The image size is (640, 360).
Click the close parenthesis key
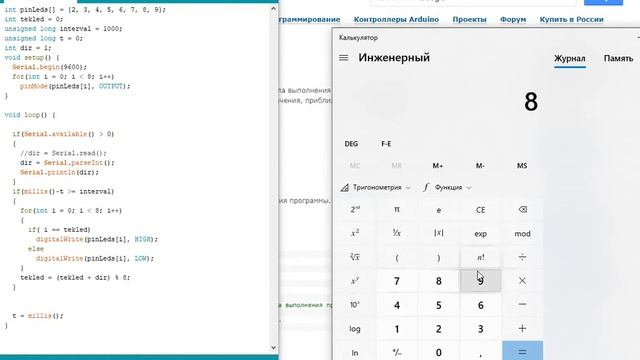point(439,257)
